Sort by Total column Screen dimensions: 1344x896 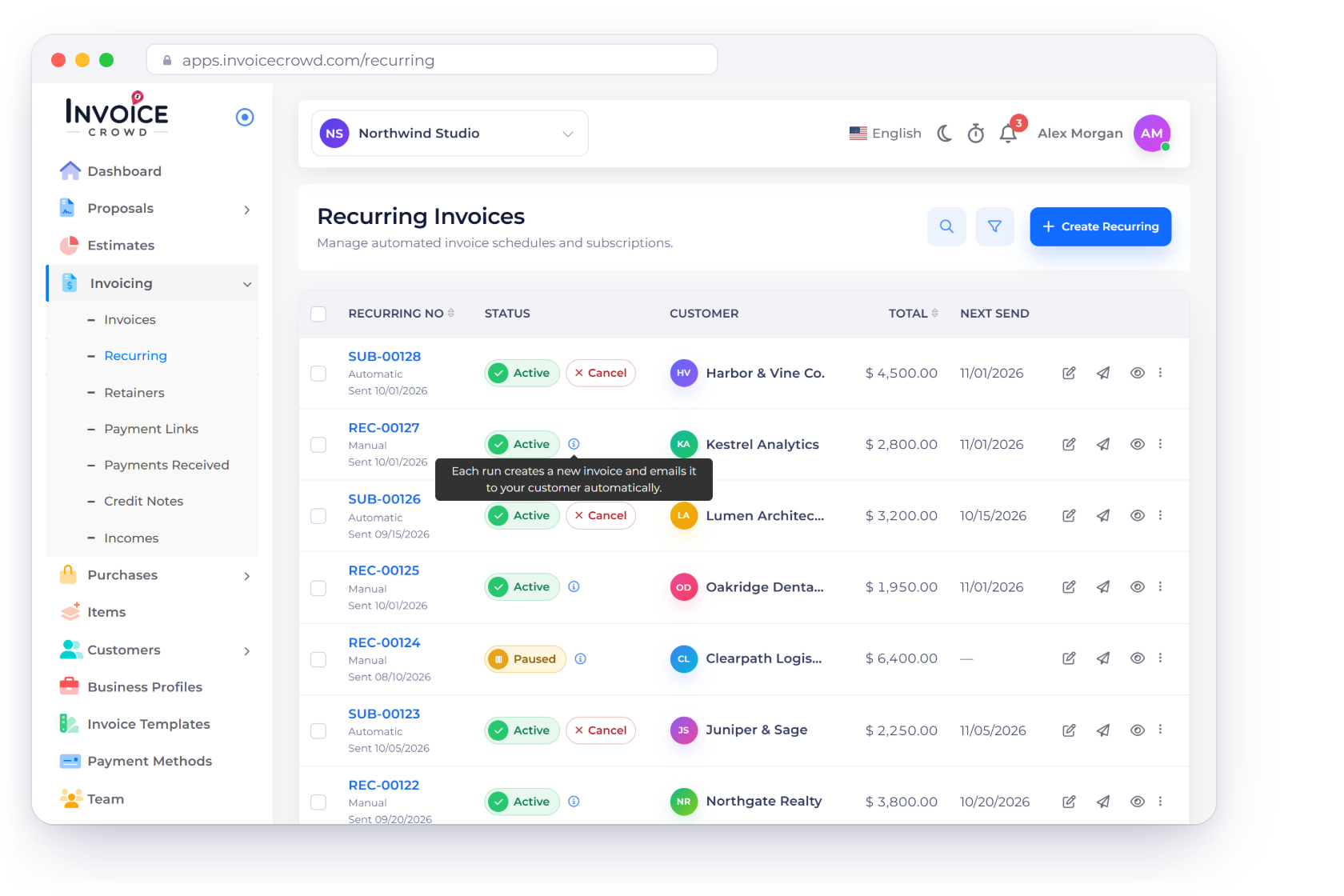pyautogui.click(x=913, y=314)
